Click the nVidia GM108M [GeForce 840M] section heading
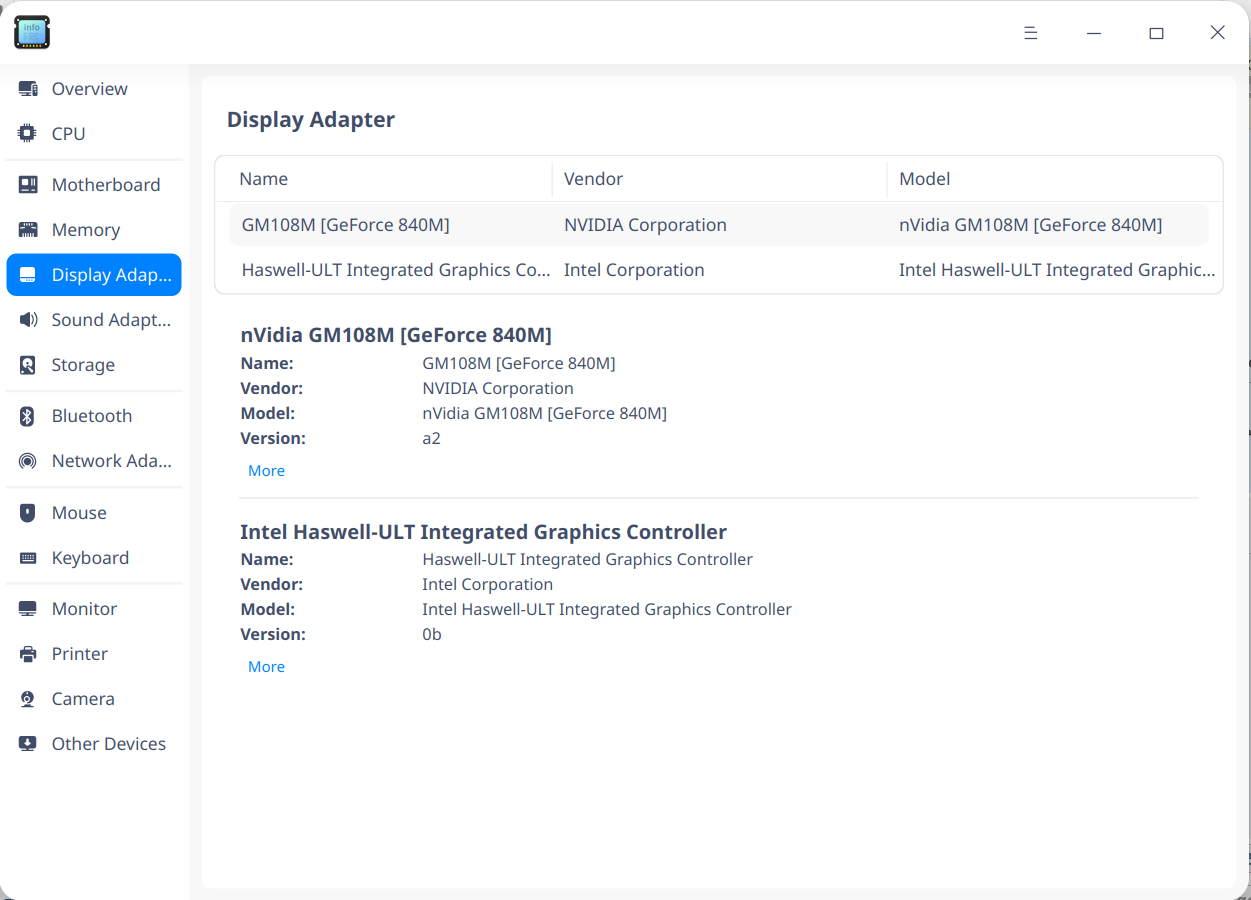 point(396,335)
